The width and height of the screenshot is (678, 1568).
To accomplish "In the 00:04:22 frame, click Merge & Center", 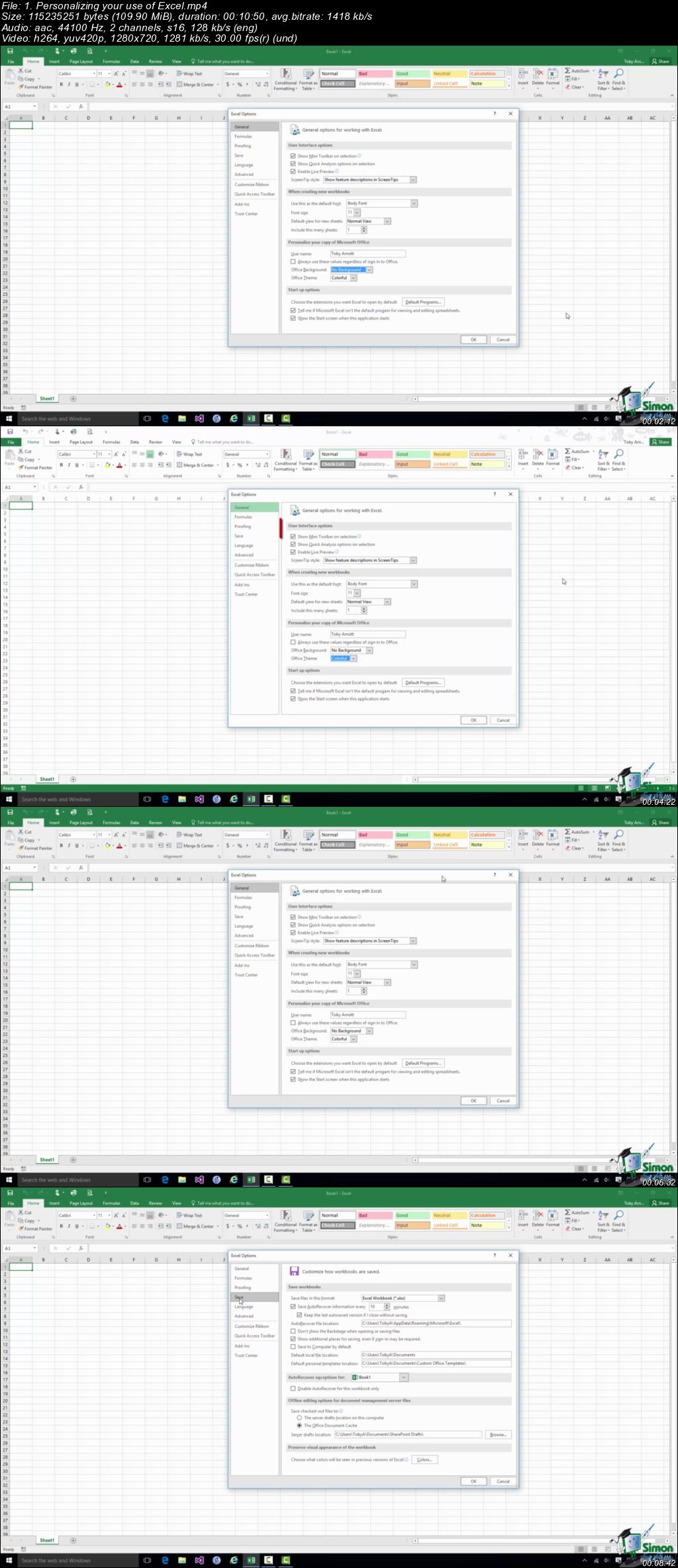I will 195,465.
